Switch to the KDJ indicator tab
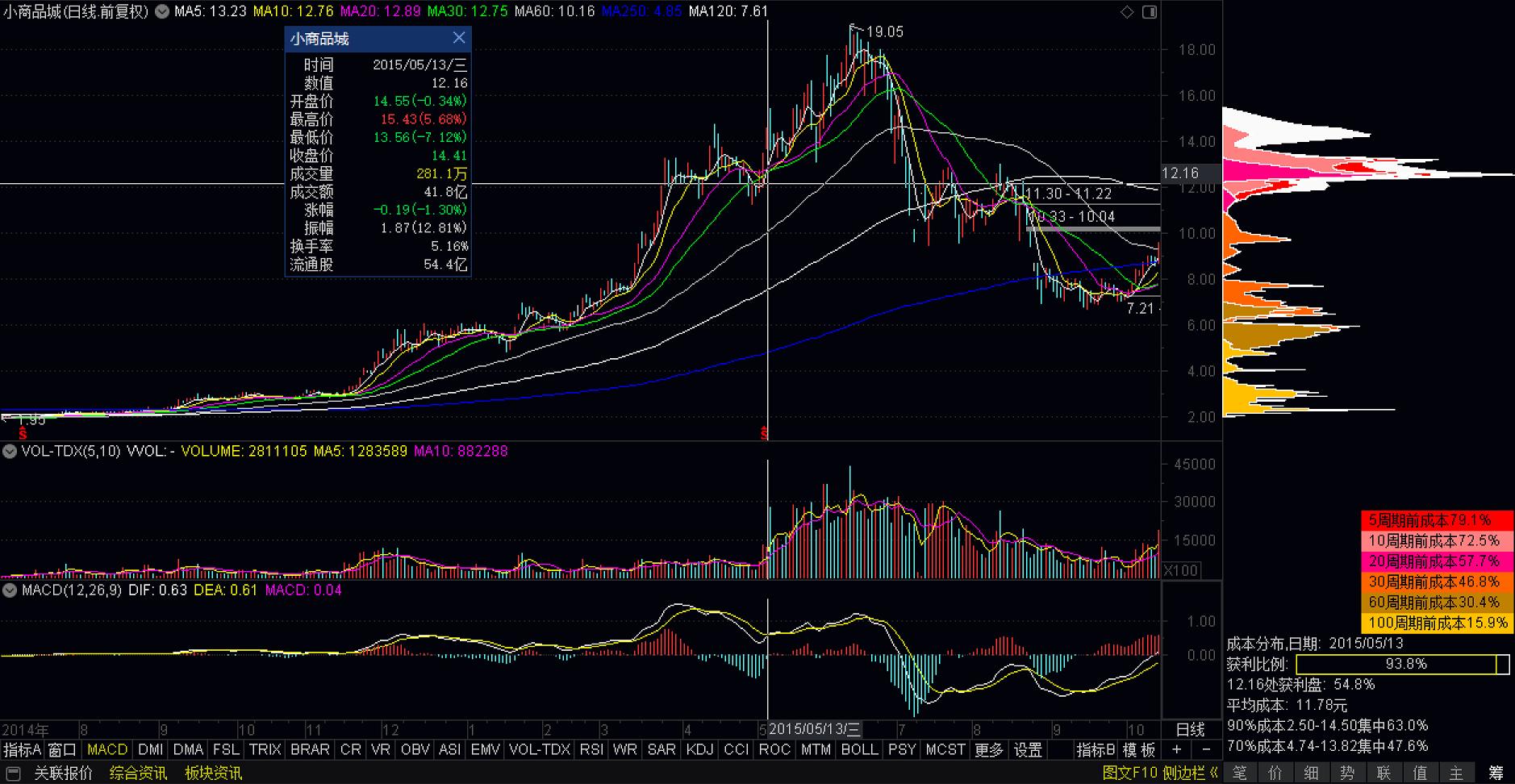The image size is (1515, 784). (x=699, y=749)
